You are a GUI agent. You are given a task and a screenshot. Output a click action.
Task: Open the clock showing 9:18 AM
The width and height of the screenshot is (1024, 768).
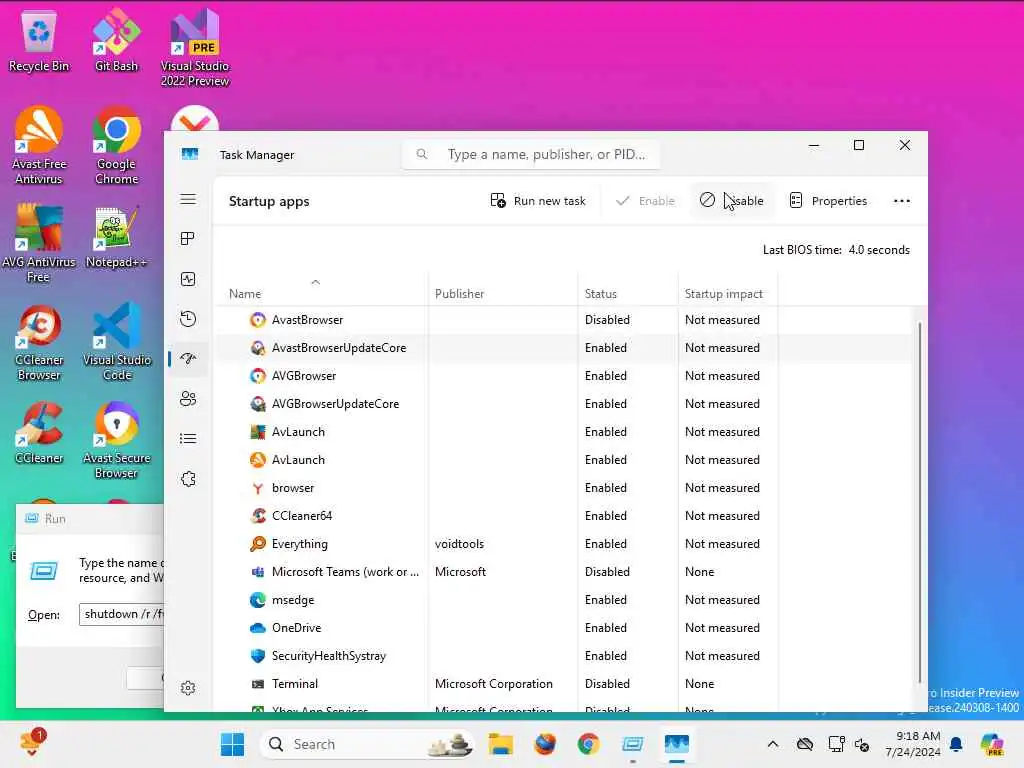pos(913,744)
